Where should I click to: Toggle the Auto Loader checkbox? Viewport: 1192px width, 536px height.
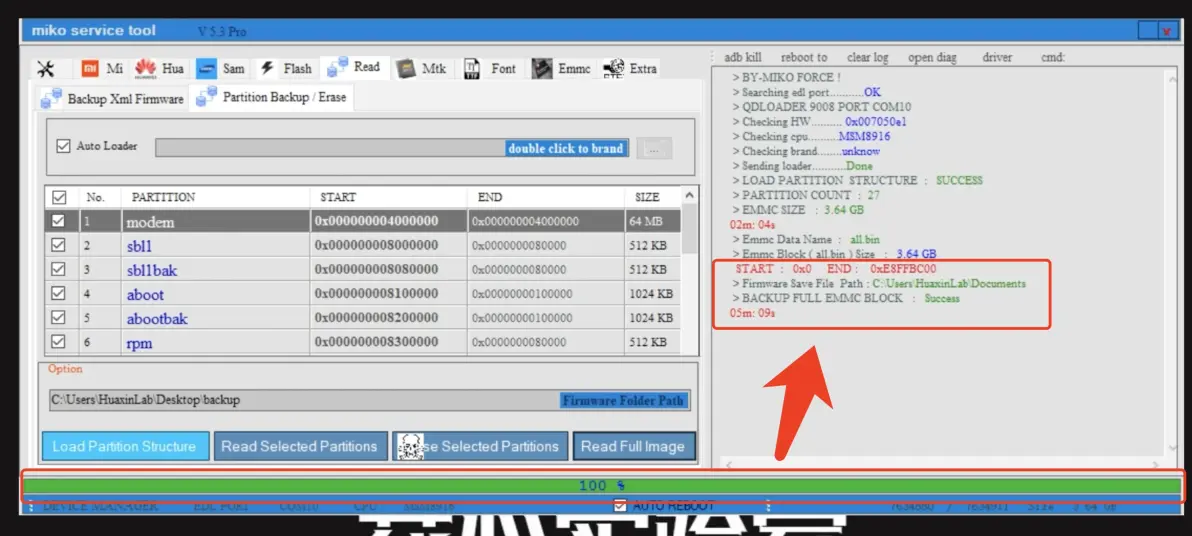click(x=64, y=146)
